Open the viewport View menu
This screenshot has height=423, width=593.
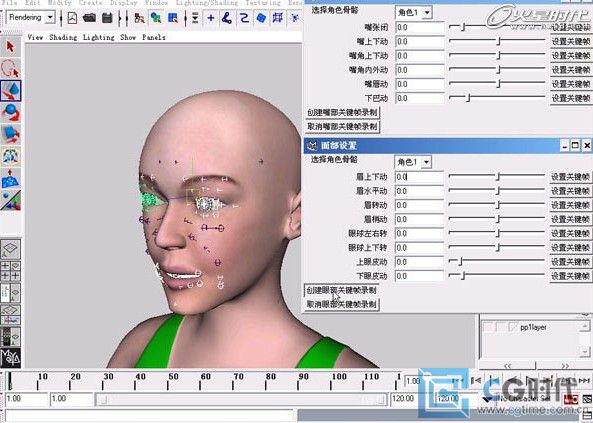click(x=35, y=37)
